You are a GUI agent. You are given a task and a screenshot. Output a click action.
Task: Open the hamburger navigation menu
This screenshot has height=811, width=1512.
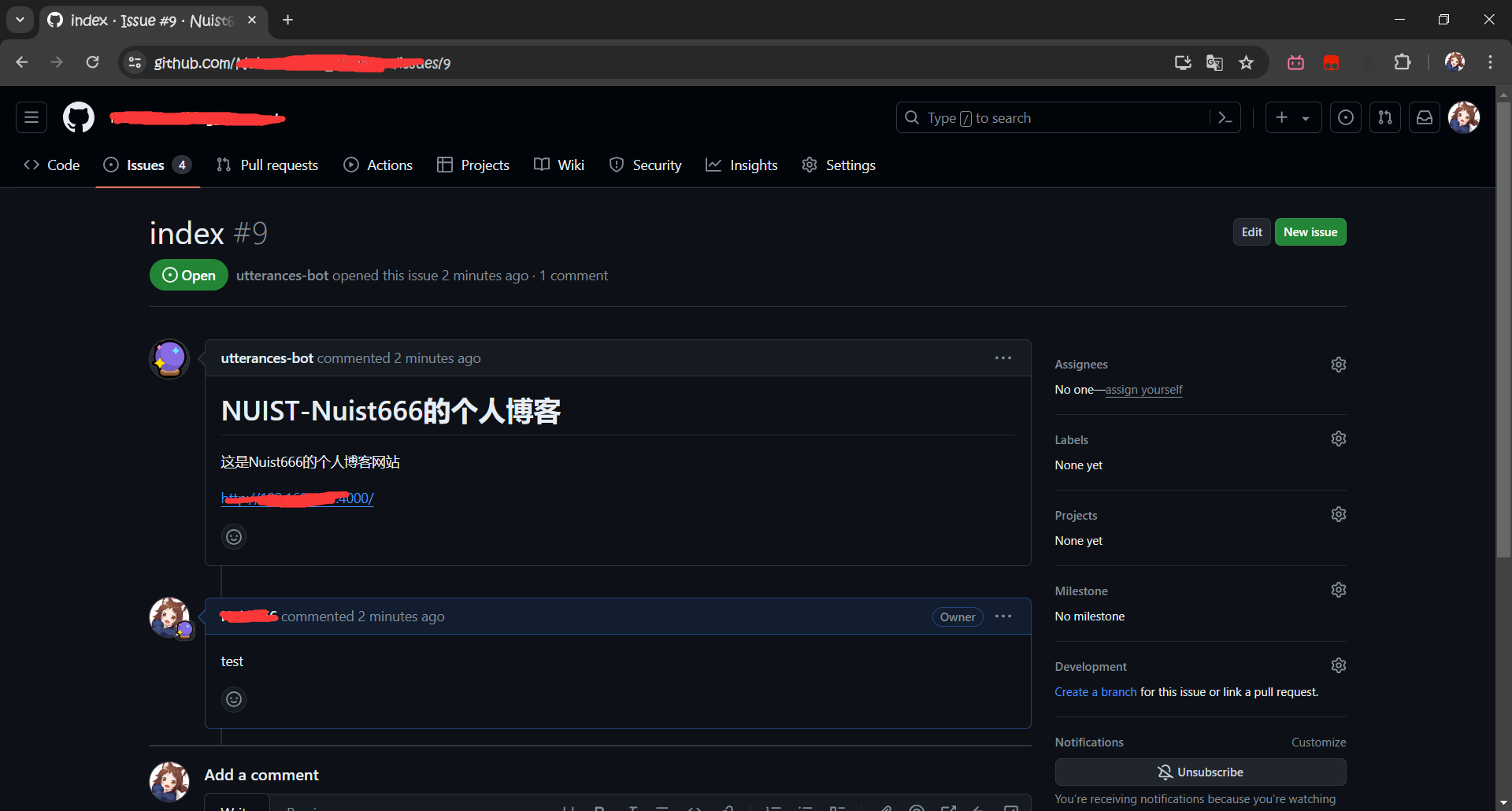tap(31, 118)
